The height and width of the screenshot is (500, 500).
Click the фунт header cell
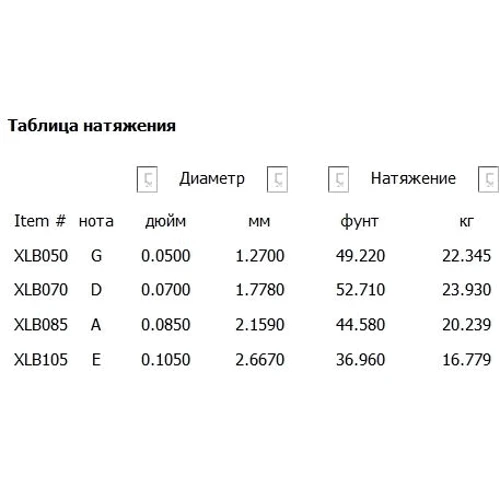pyautogui.click(x=359, y=222)
